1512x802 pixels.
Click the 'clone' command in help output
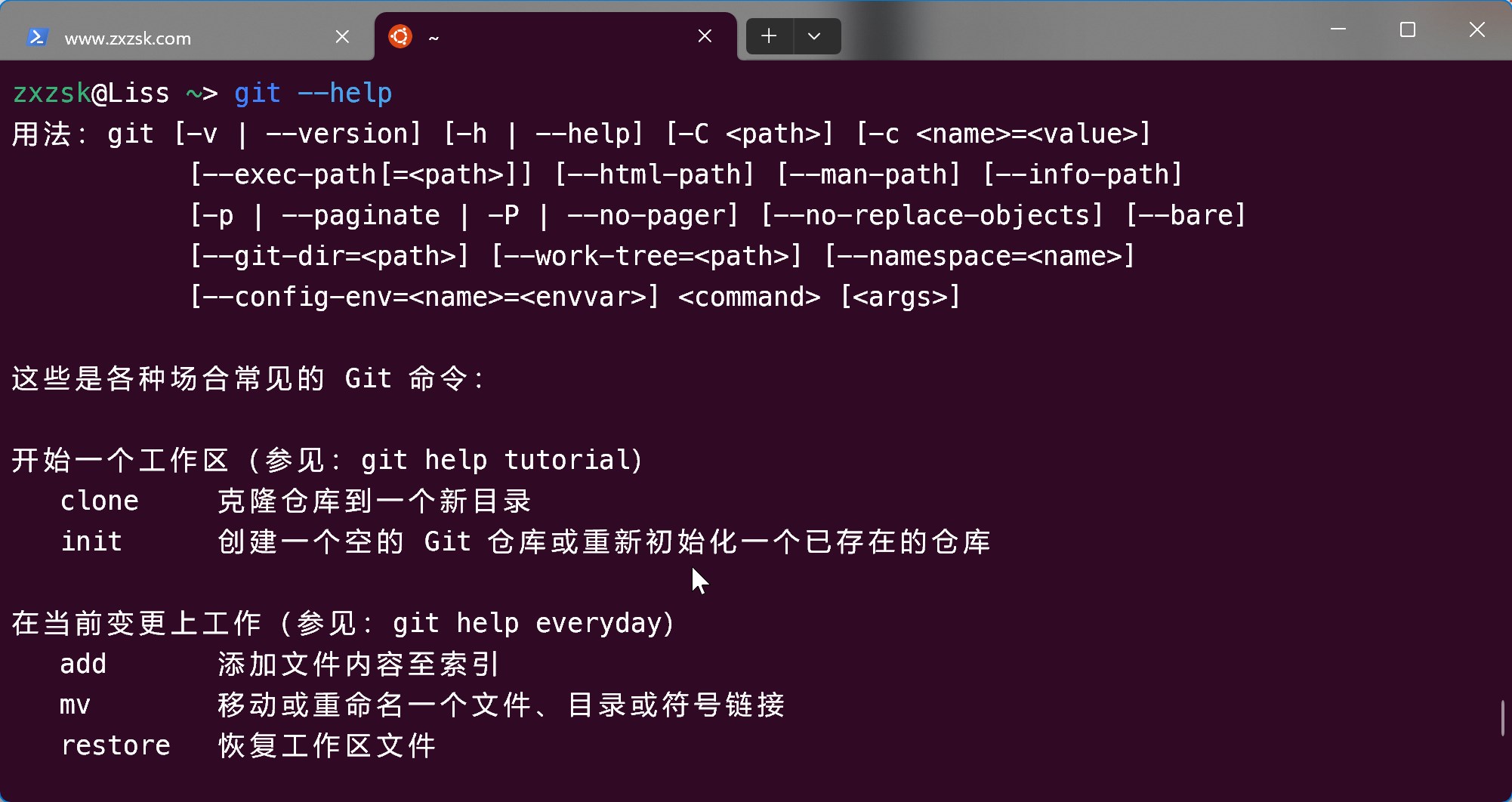100,501
